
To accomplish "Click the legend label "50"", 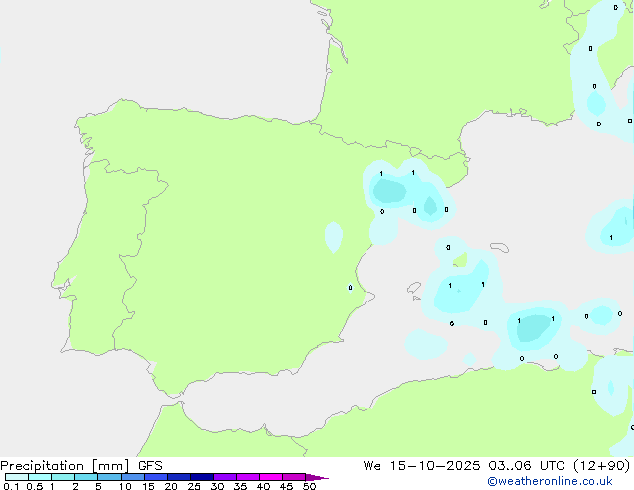I will pyautogui.click(x=309, y=486).
